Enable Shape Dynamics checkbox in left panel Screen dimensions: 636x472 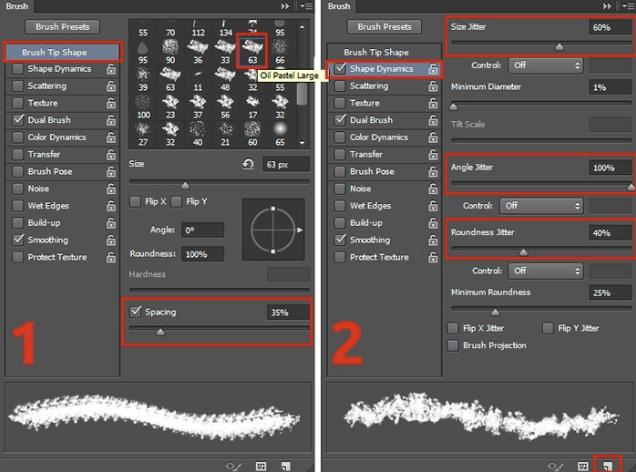tap(18, 69)
